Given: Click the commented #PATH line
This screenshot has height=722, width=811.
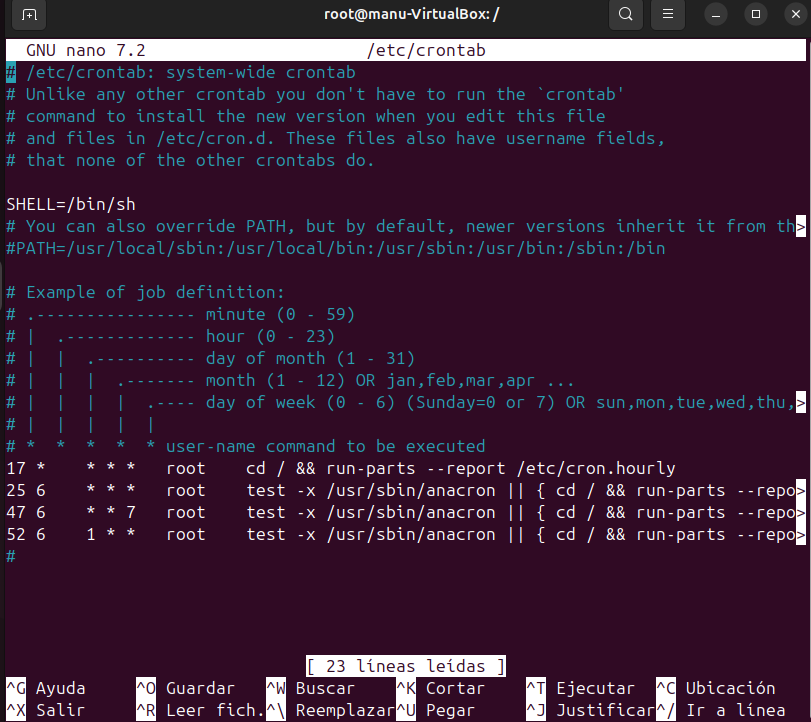Looking at the screenshot, I should tap(335, 249).
